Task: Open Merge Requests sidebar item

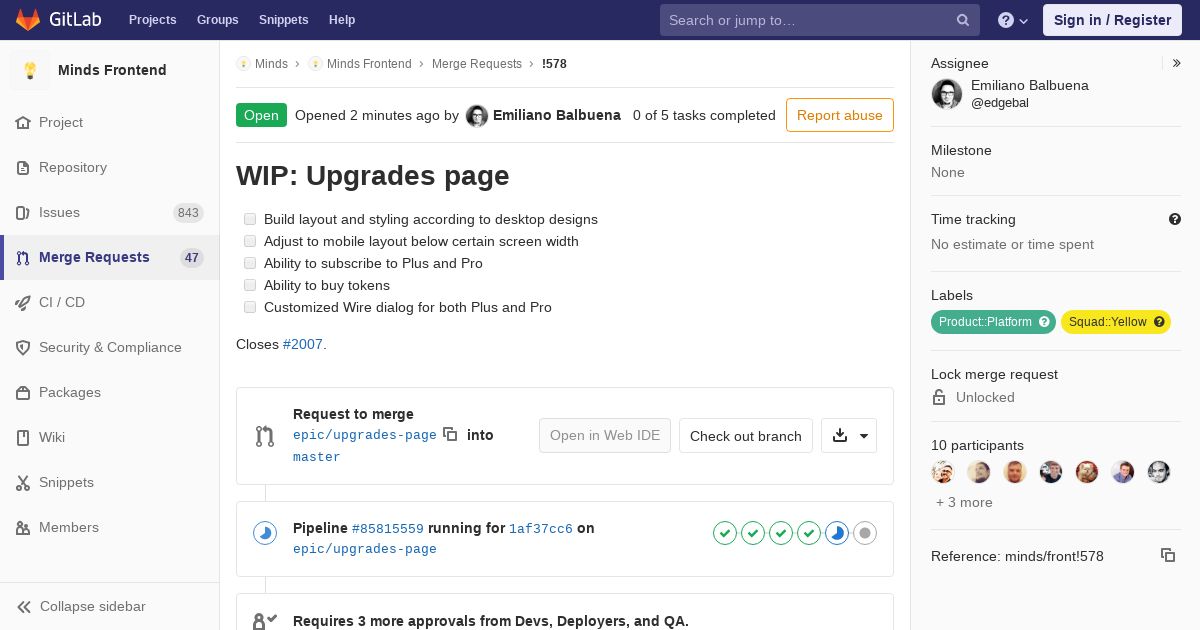Action: (110, 257)
